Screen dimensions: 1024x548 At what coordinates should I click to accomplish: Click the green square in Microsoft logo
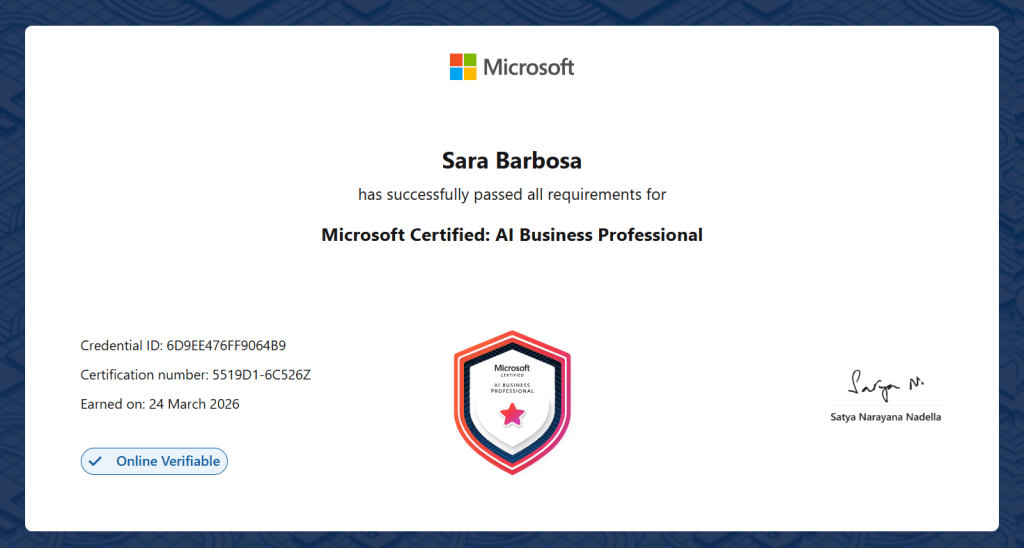coord(470,60)
